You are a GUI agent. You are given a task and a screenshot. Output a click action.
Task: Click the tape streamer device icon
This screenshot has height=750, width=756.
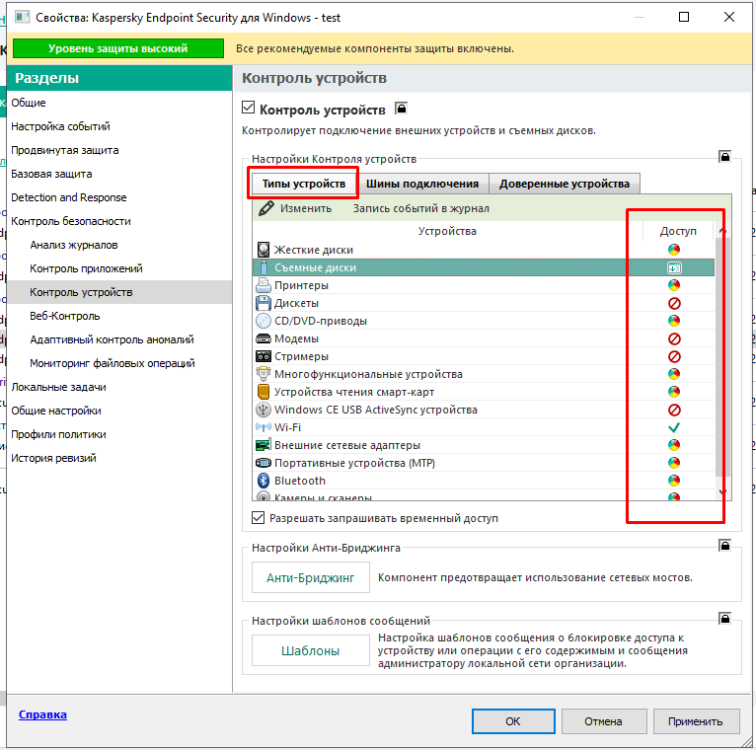click(263, 357)
